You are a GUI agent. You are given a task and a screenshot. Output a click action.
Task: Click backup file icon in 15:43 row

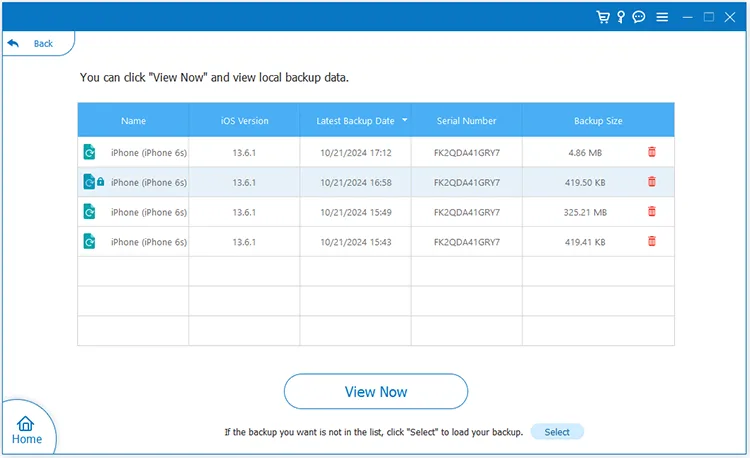pyautogui.click(x=89, y=241)
